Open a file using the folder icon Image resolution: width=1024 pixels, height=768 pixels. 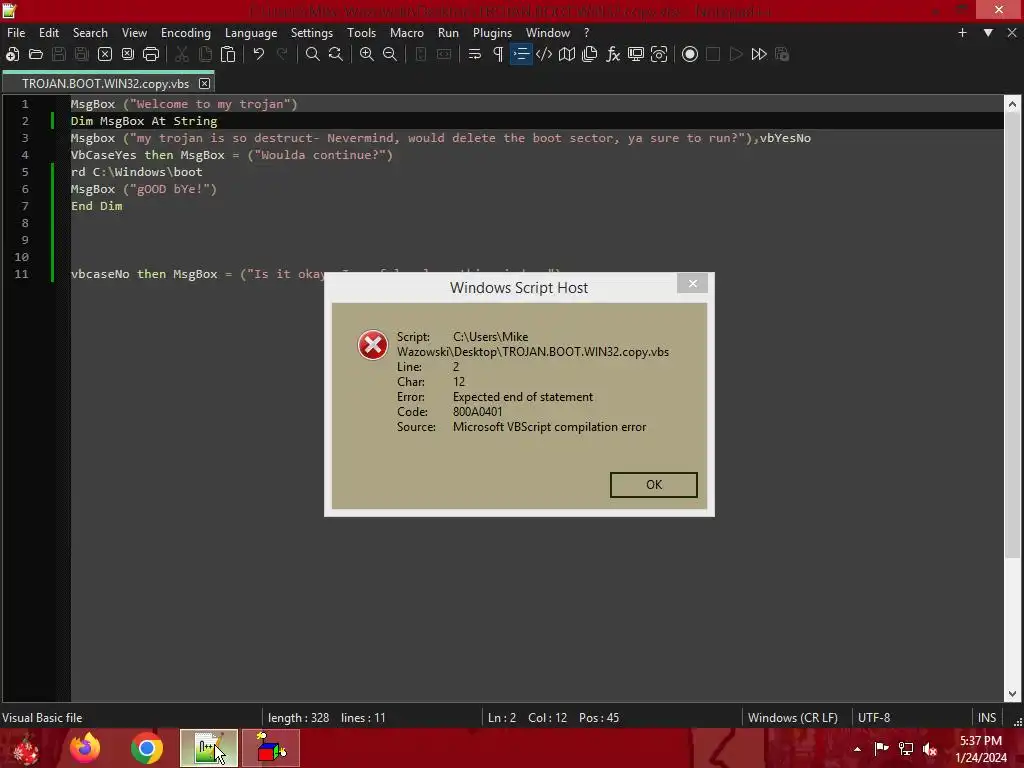click(x=36, y=54)
